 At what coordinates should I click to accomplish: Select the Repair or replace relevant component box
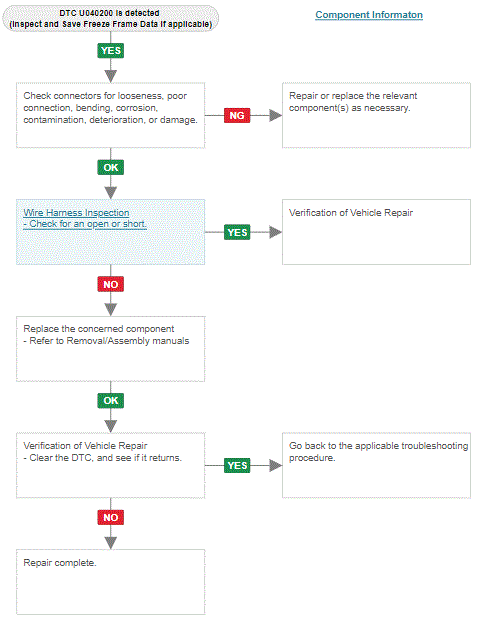point(376,115)
